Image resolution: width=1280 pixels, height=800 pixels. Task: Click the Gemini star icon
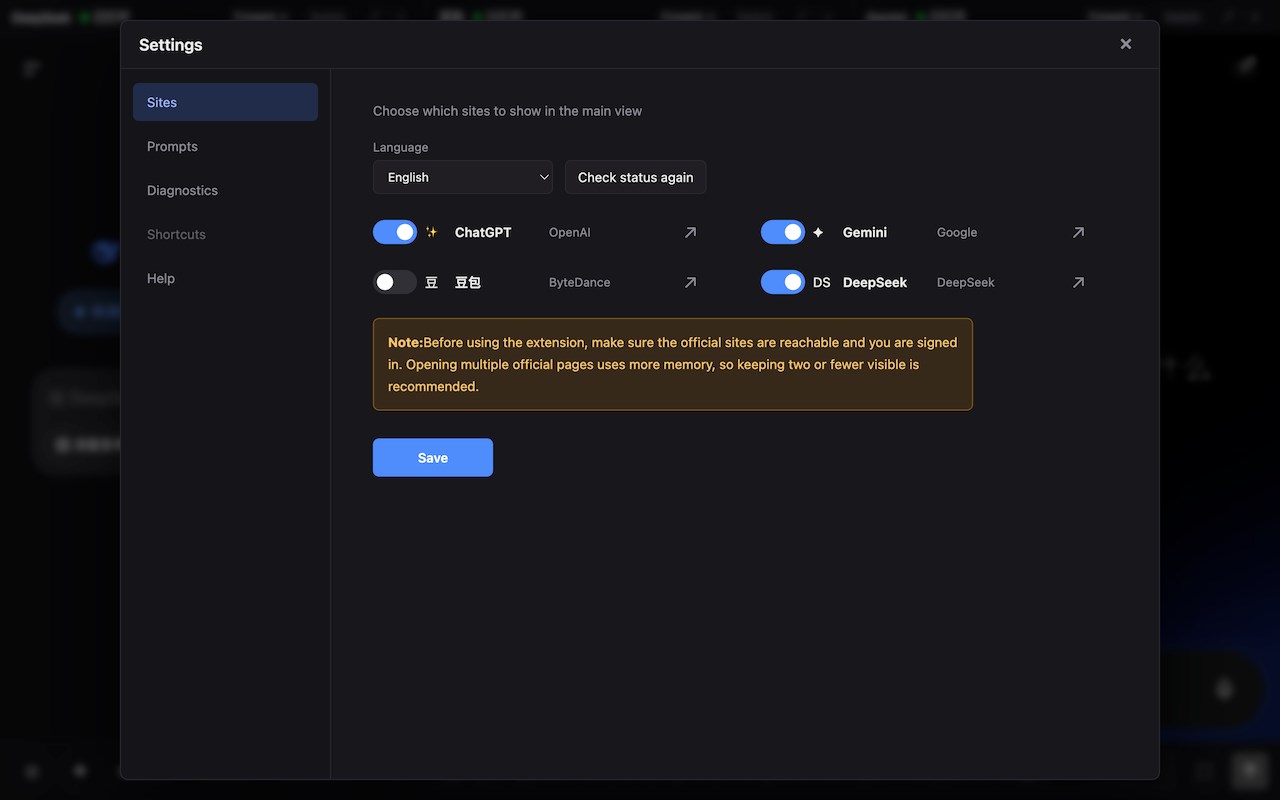818,232
